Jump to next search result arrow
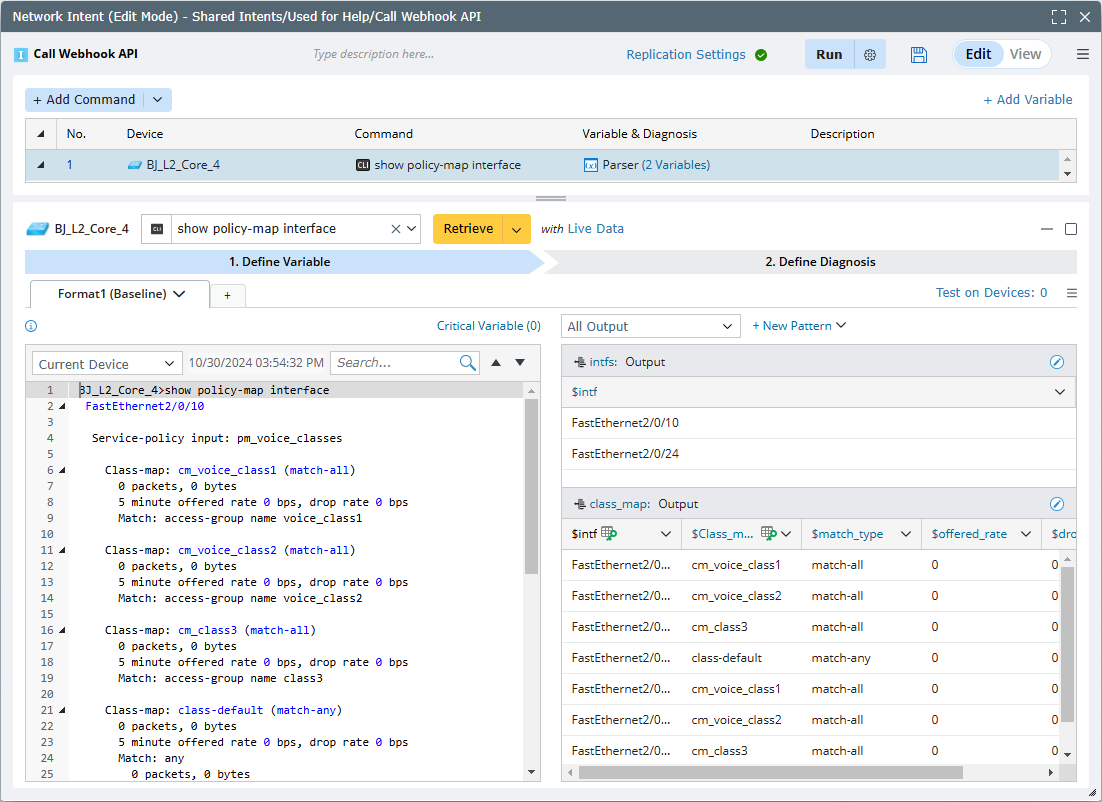This screenshot has height=802, width=1102. [520, 363]
